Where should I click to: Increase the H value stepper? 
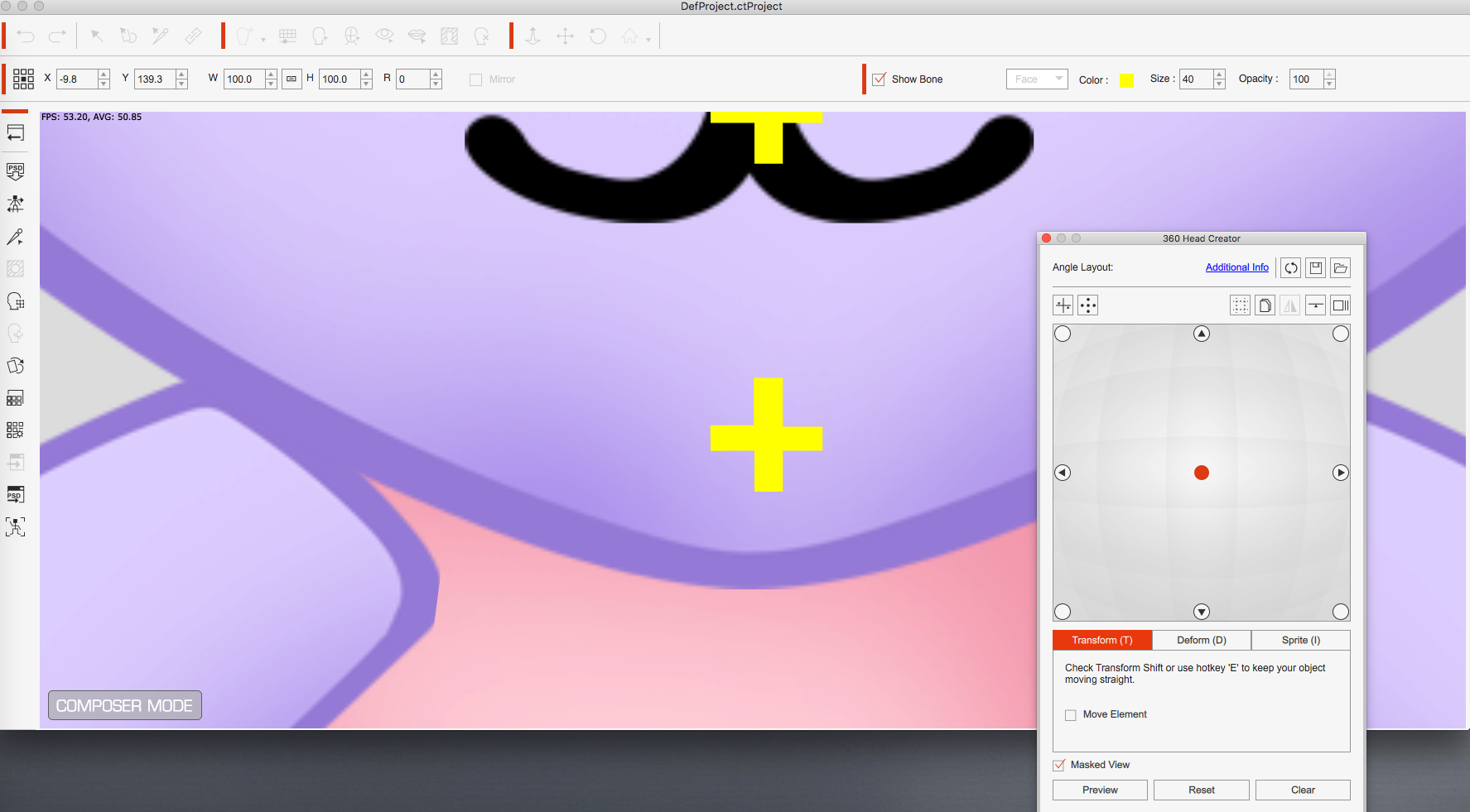366,74
